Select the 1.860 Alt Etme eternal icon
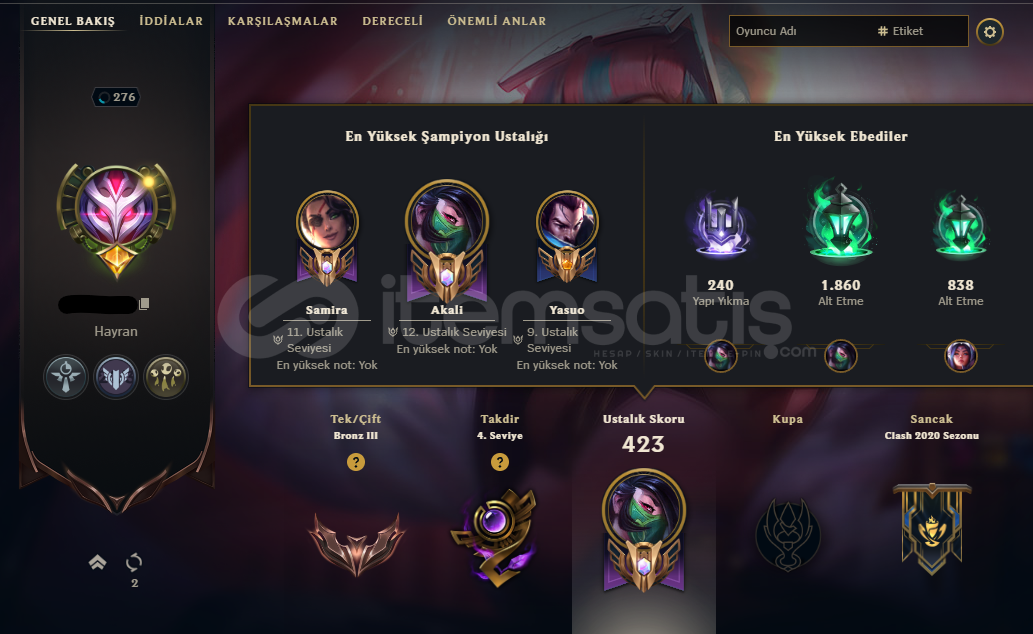 click(841, 221)
